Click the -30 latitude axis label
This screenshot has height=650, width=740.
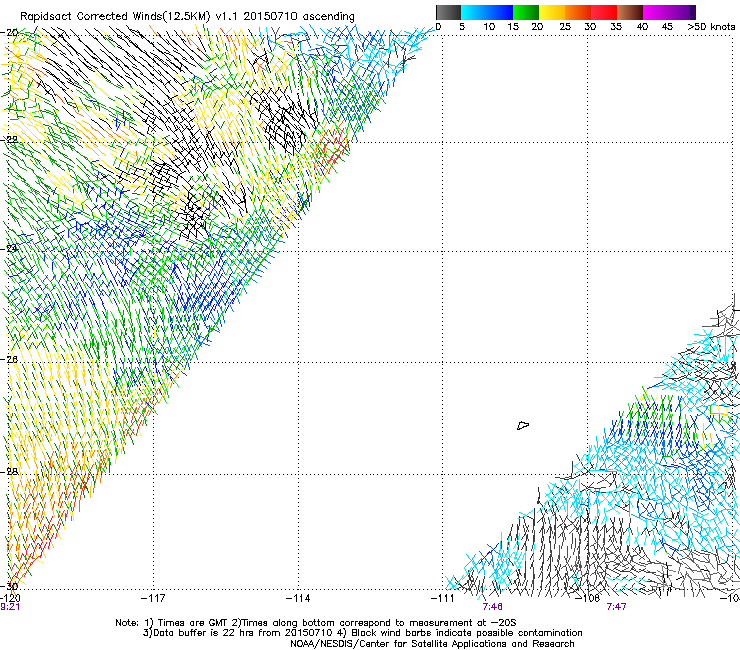tap(9, 586)
